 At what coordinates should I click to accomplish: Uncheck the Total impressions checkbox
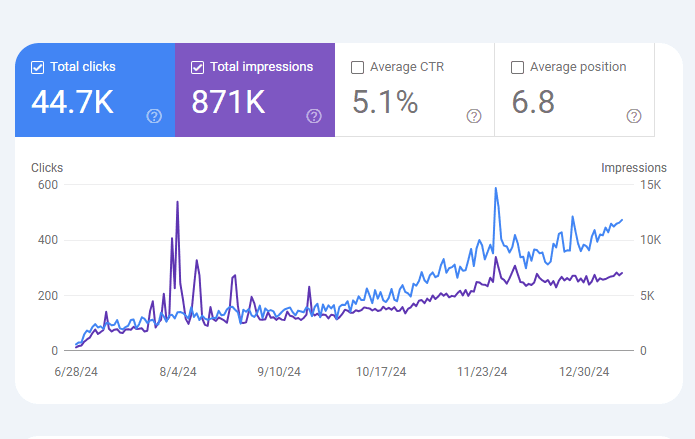[198, 68]
